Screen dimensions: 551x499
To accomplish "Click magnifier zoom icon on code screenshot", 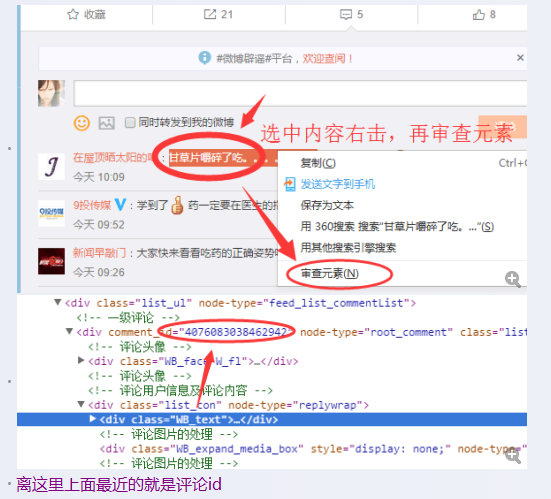I will (x=513, y=455).
